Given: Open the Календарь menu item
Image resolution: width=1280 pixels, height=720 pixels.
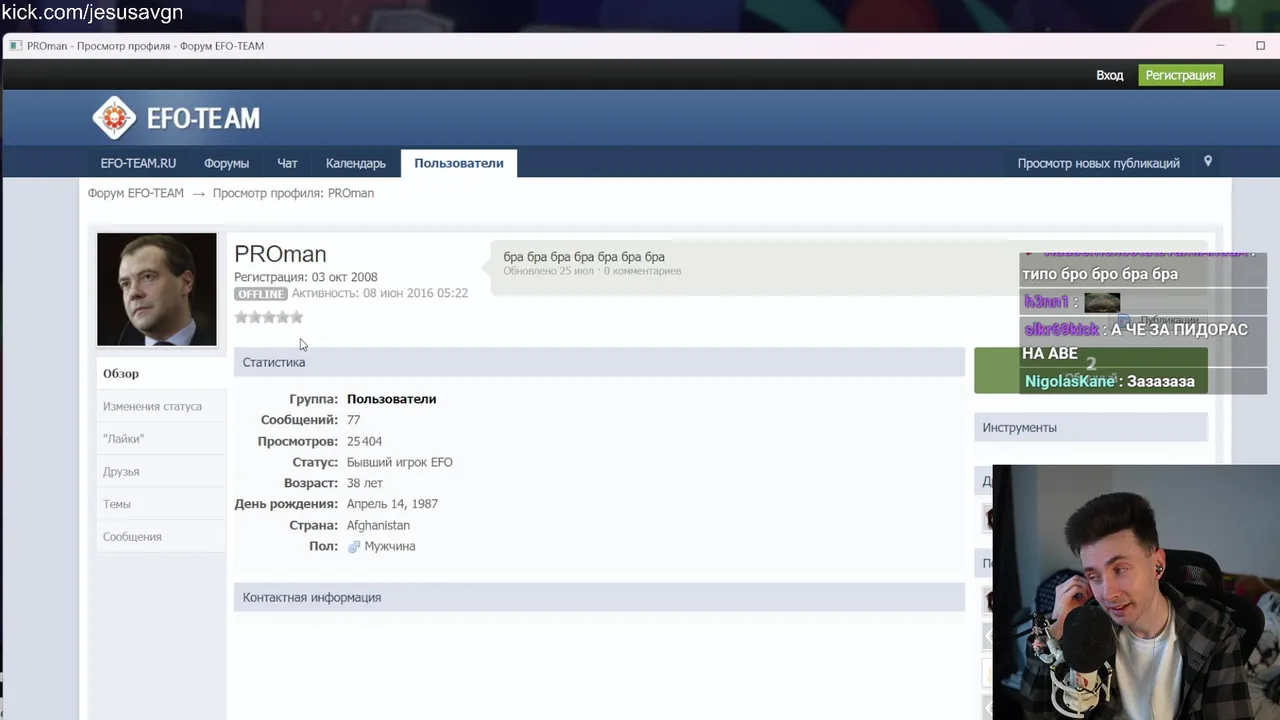Looking at the screenshot, I should click(x=355, y=163).
